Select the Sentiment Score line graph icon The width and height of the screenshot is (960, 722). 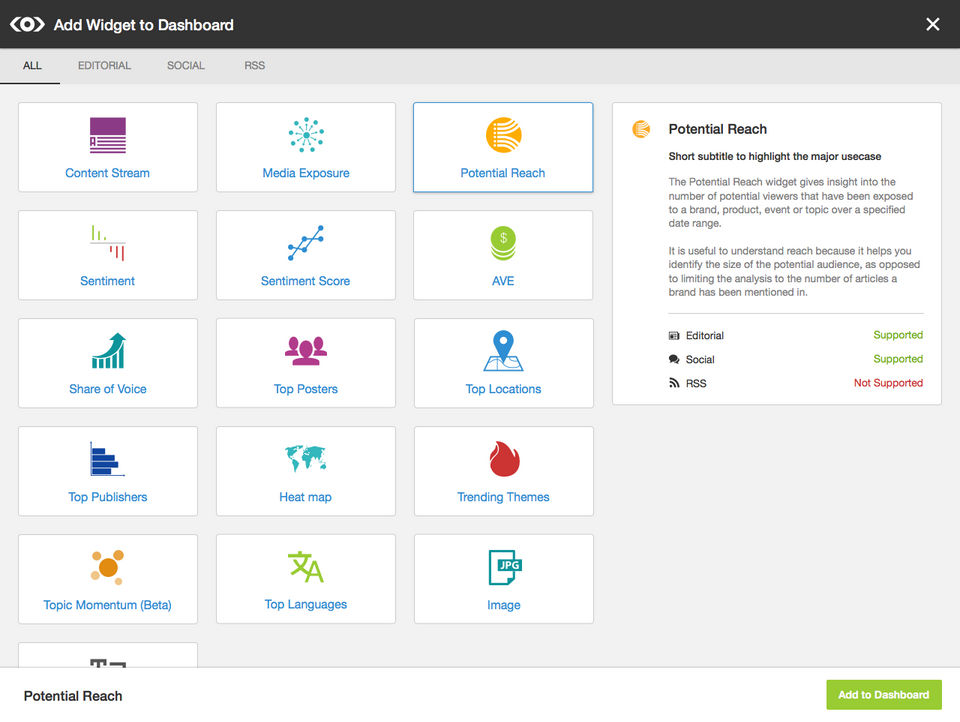pyautogui.click(x=306, y=243)
